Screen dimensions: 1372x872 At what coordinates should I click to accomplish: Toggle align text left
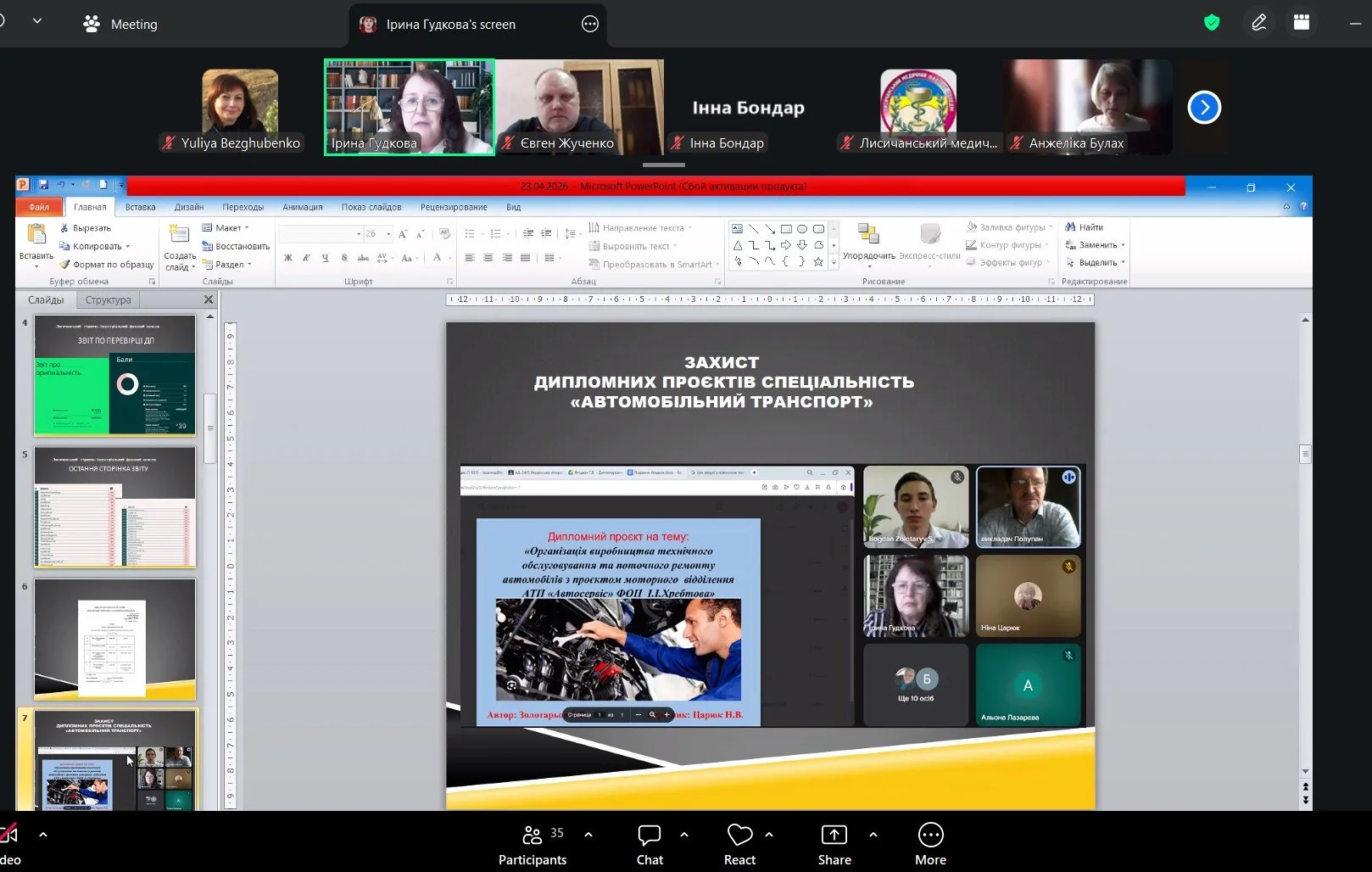(470, 258)
